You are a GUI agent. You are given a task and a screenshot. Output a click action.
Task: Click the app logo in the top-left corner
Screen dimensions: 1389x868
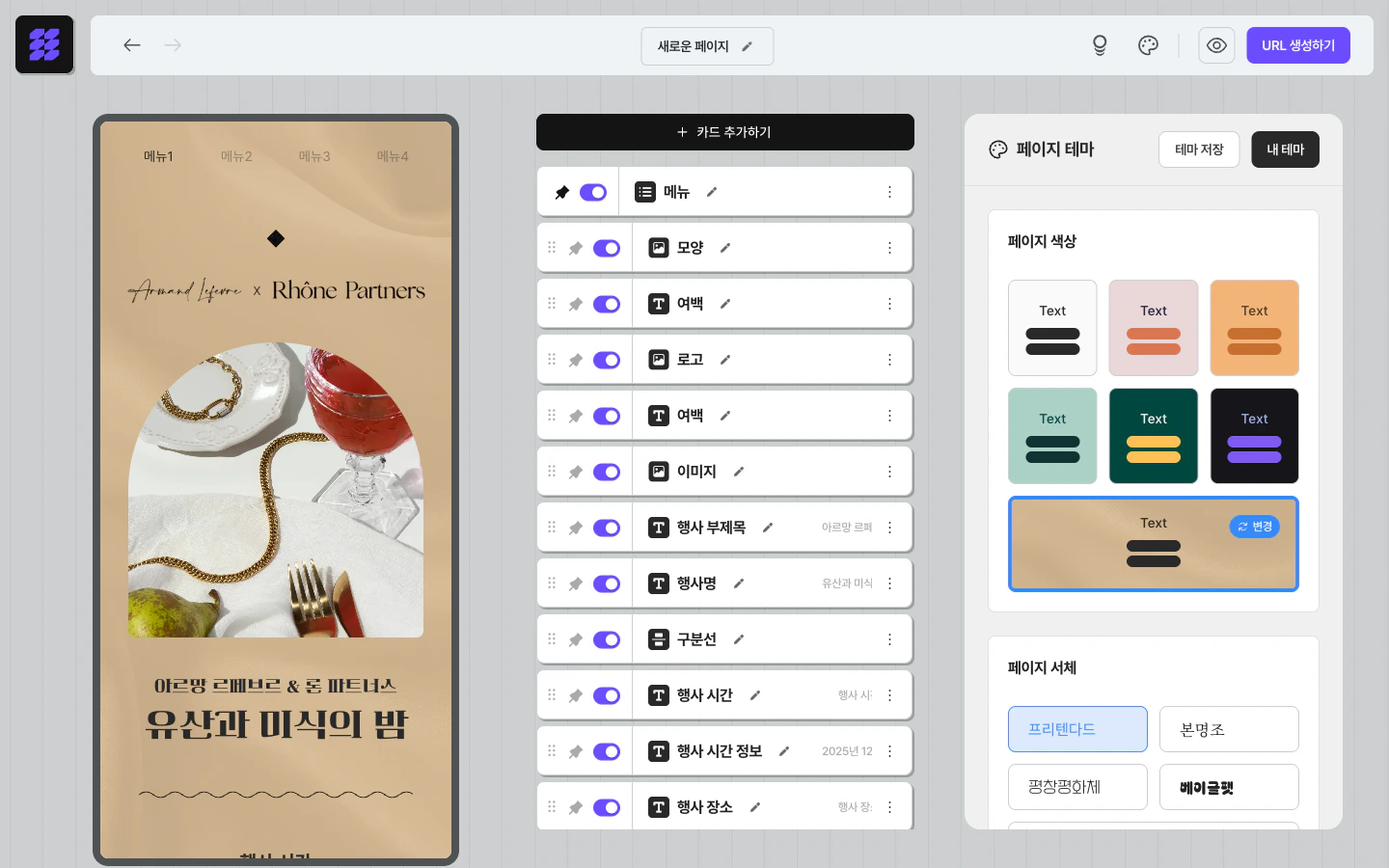click(44, 44)
